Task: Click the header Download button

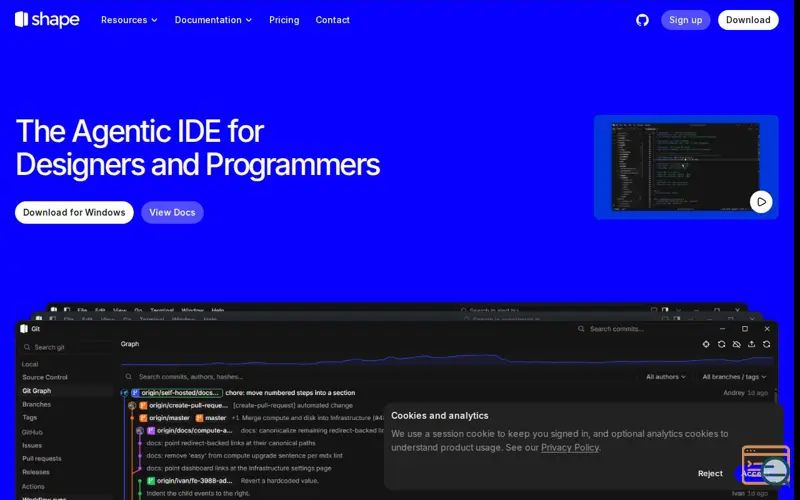Action: click(x=748, y=20)
